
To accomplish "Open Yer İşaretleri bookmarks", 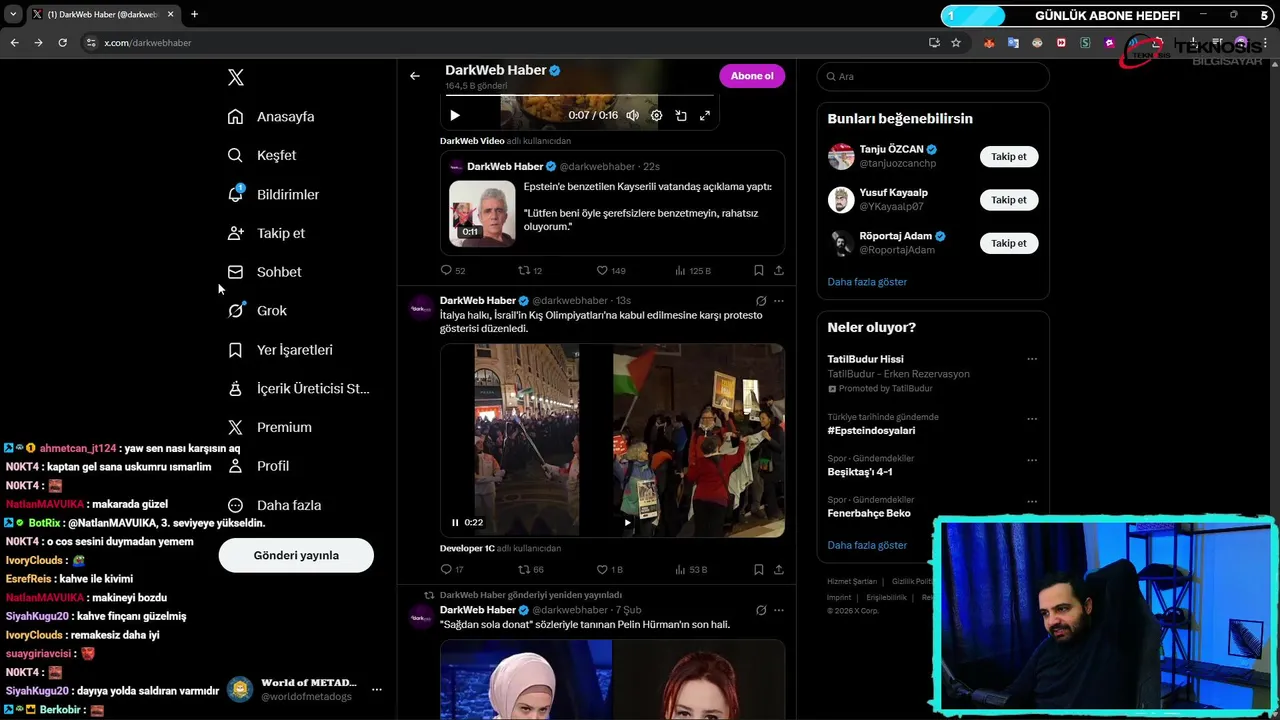I will pos(280,350).
